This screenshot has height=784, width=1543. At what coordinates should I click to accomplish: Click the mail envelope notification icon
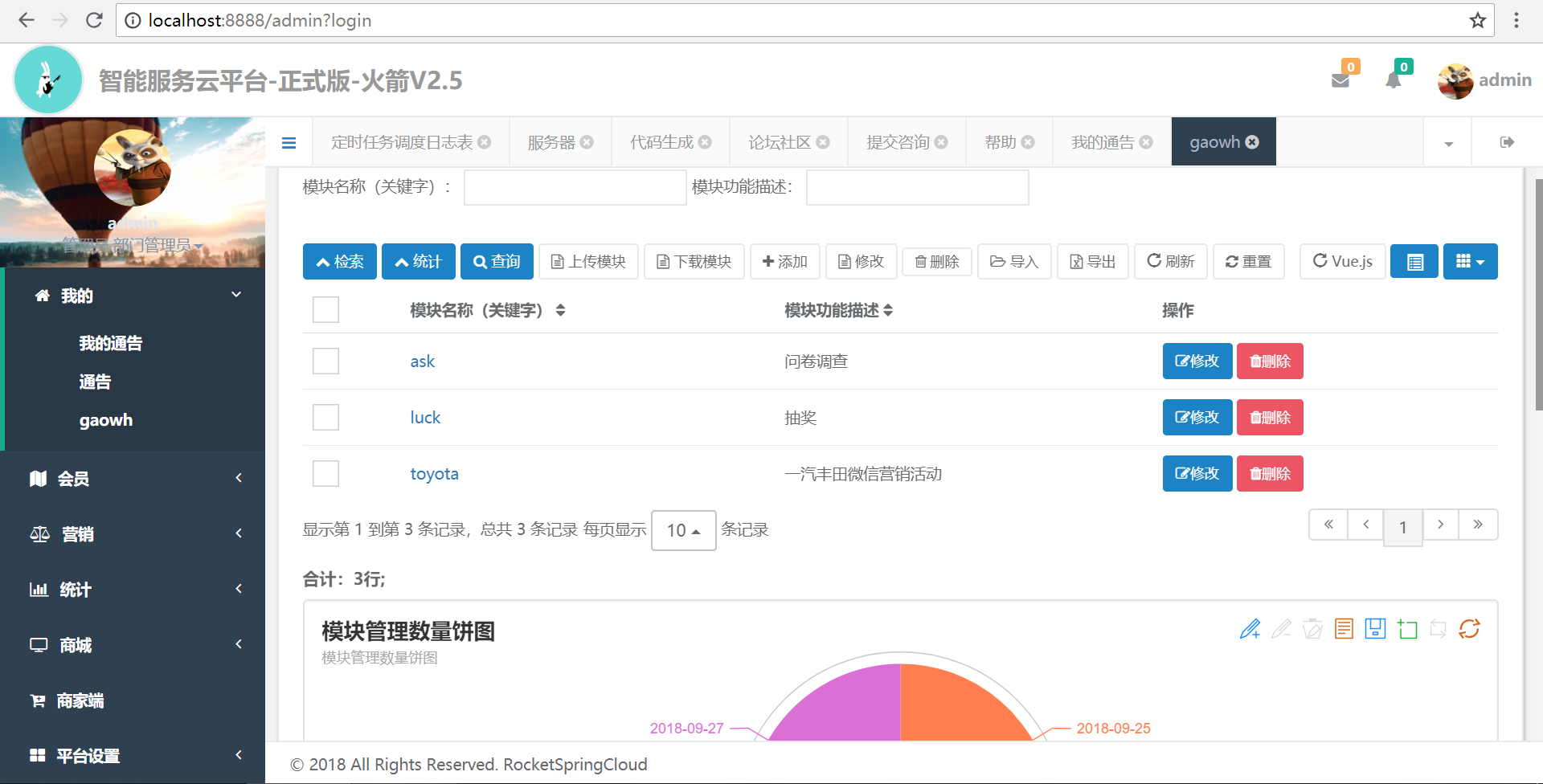(x=1340, y=80)
